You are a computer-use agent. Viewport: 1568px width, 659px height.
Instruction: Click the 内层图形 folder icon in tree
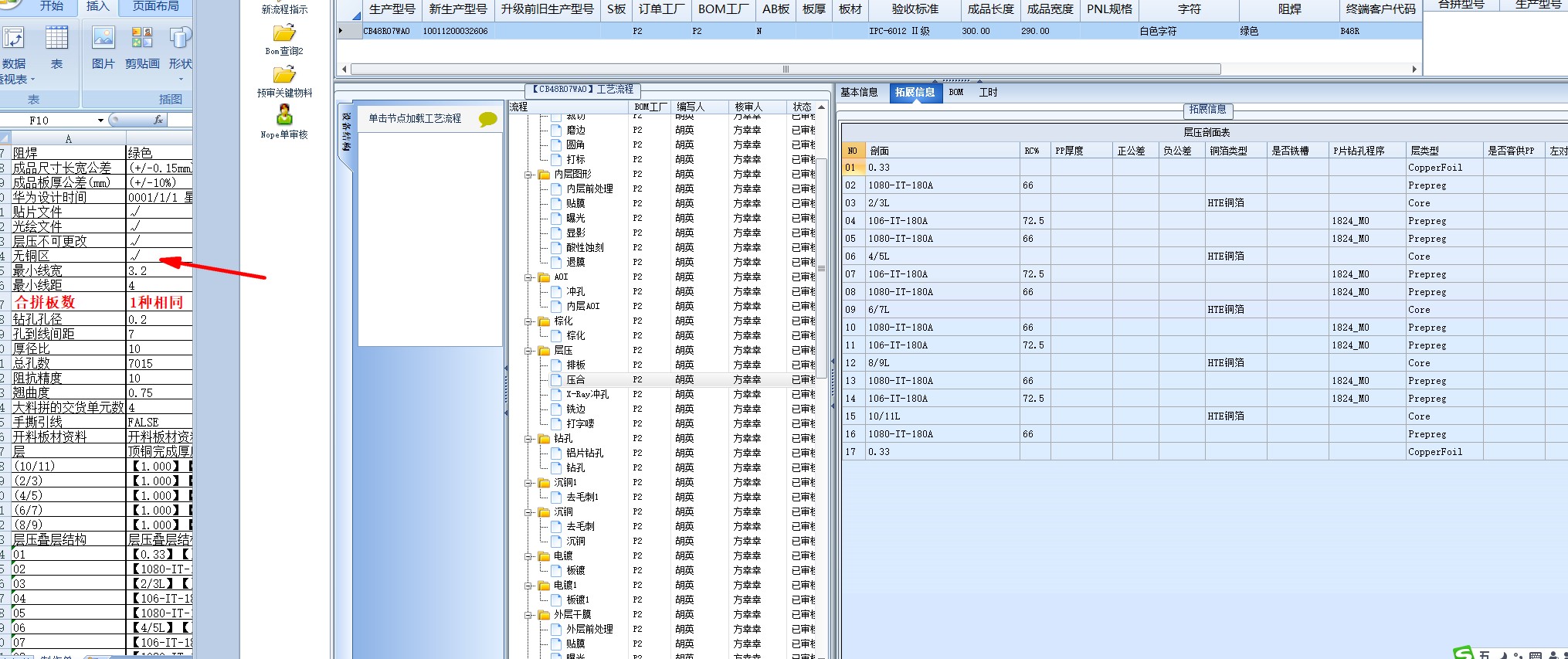[x=544, y=175]
